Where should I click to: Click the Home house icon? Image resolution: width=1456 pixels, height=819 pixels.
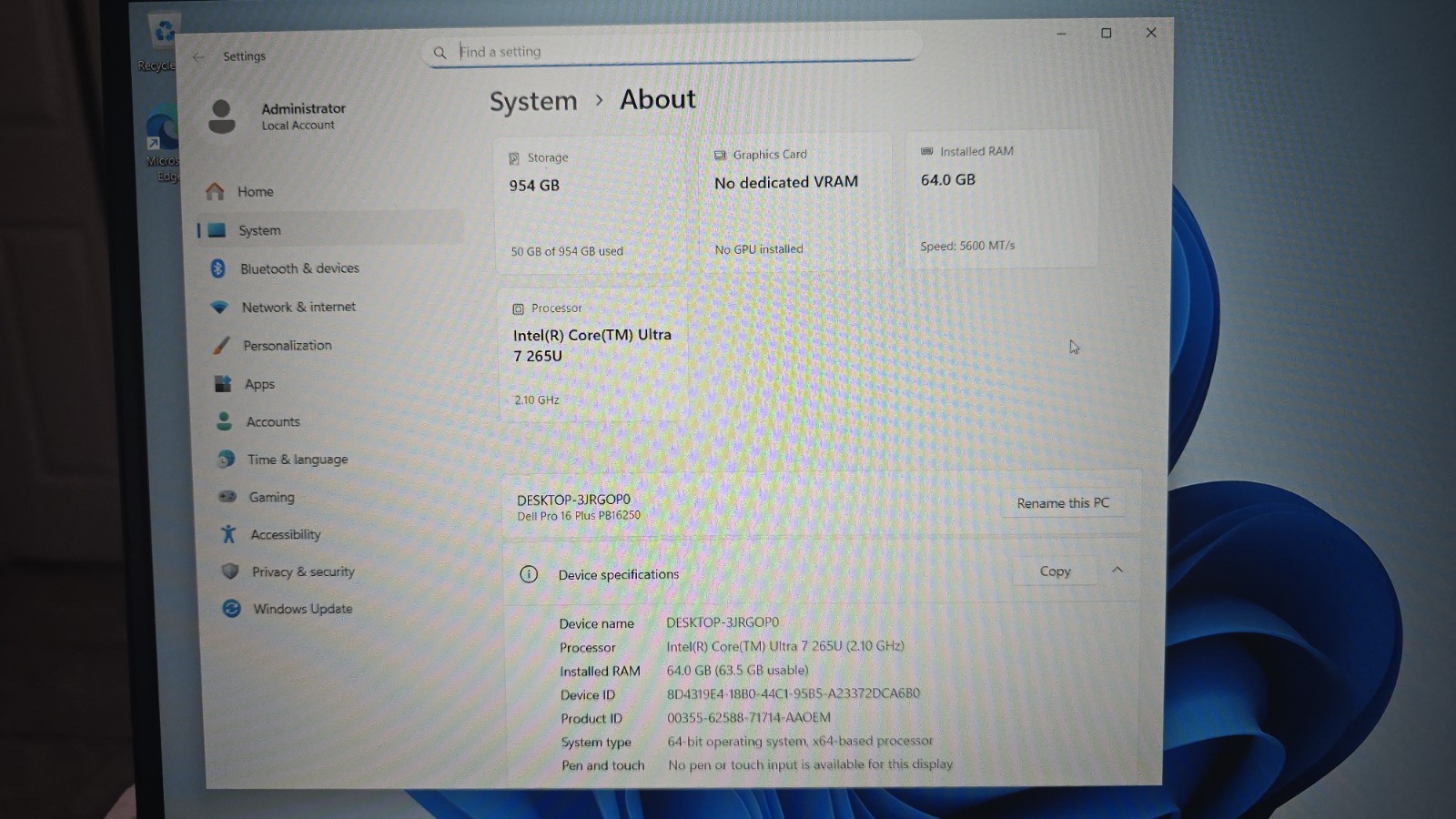tap(215, 191)
